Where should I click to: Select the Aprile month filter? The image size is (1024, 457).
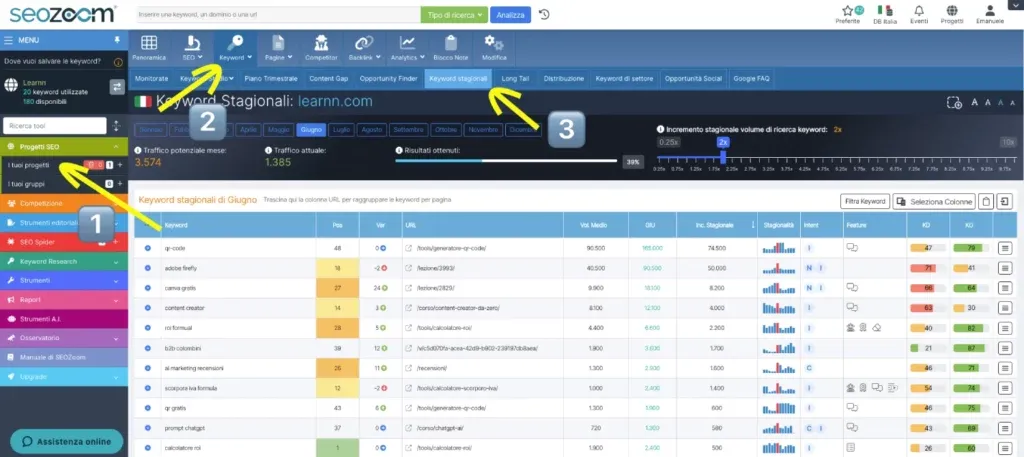click(248, 130)
